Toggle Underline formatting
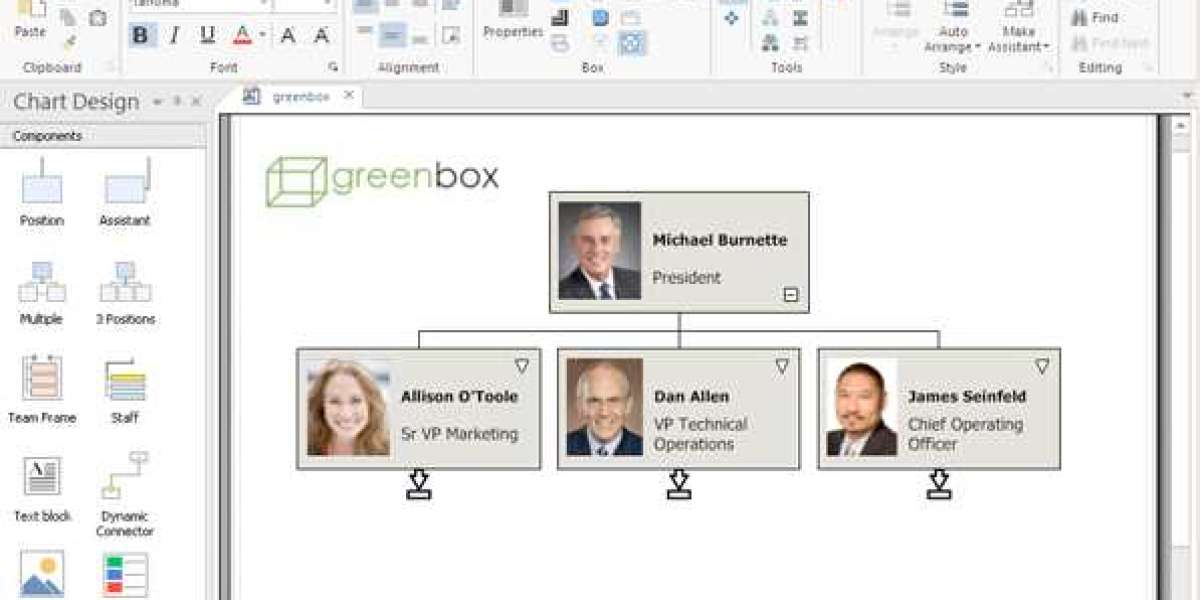This screenshot has height=600, width=1200. 207,36
